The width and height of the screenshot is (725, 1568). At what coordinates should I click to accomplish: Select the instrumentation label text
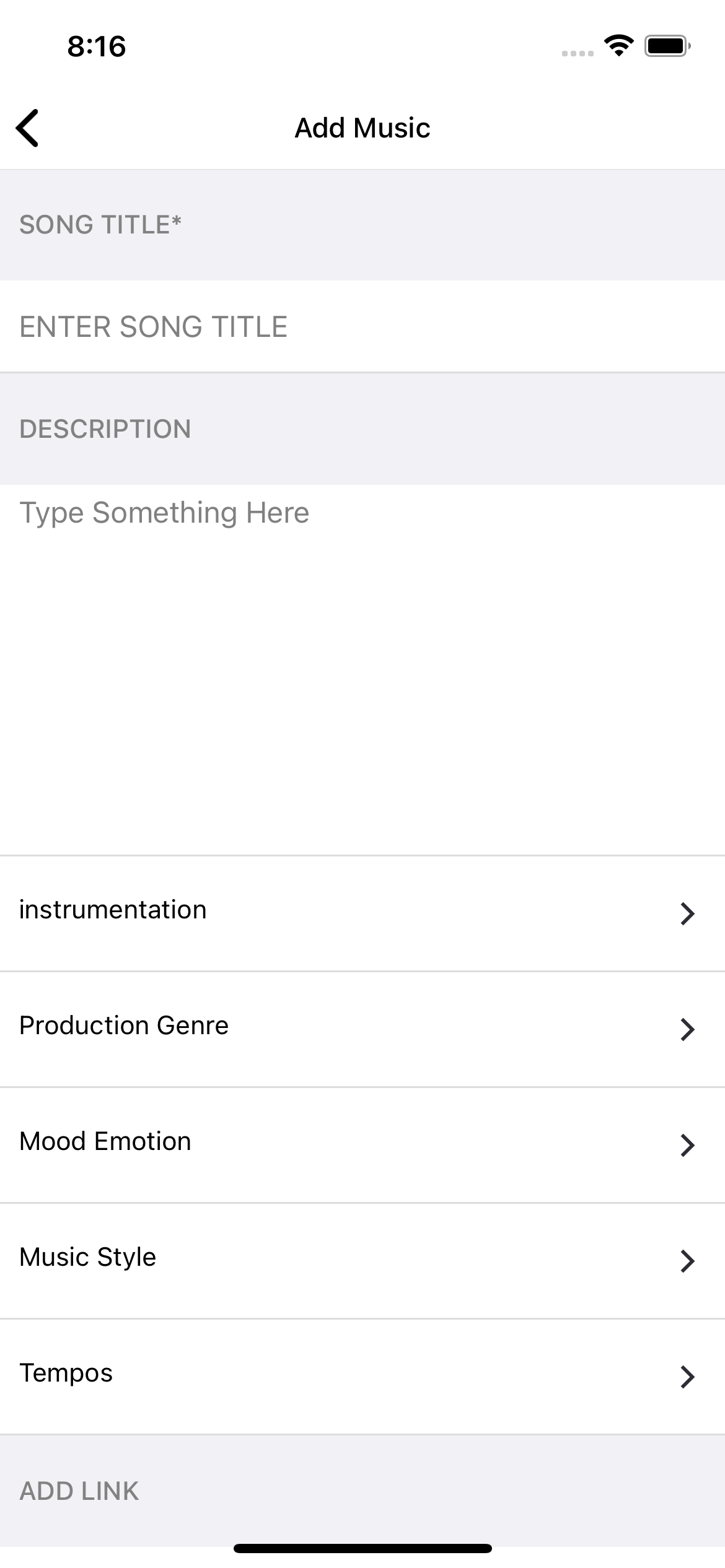[x=113, y=910]
